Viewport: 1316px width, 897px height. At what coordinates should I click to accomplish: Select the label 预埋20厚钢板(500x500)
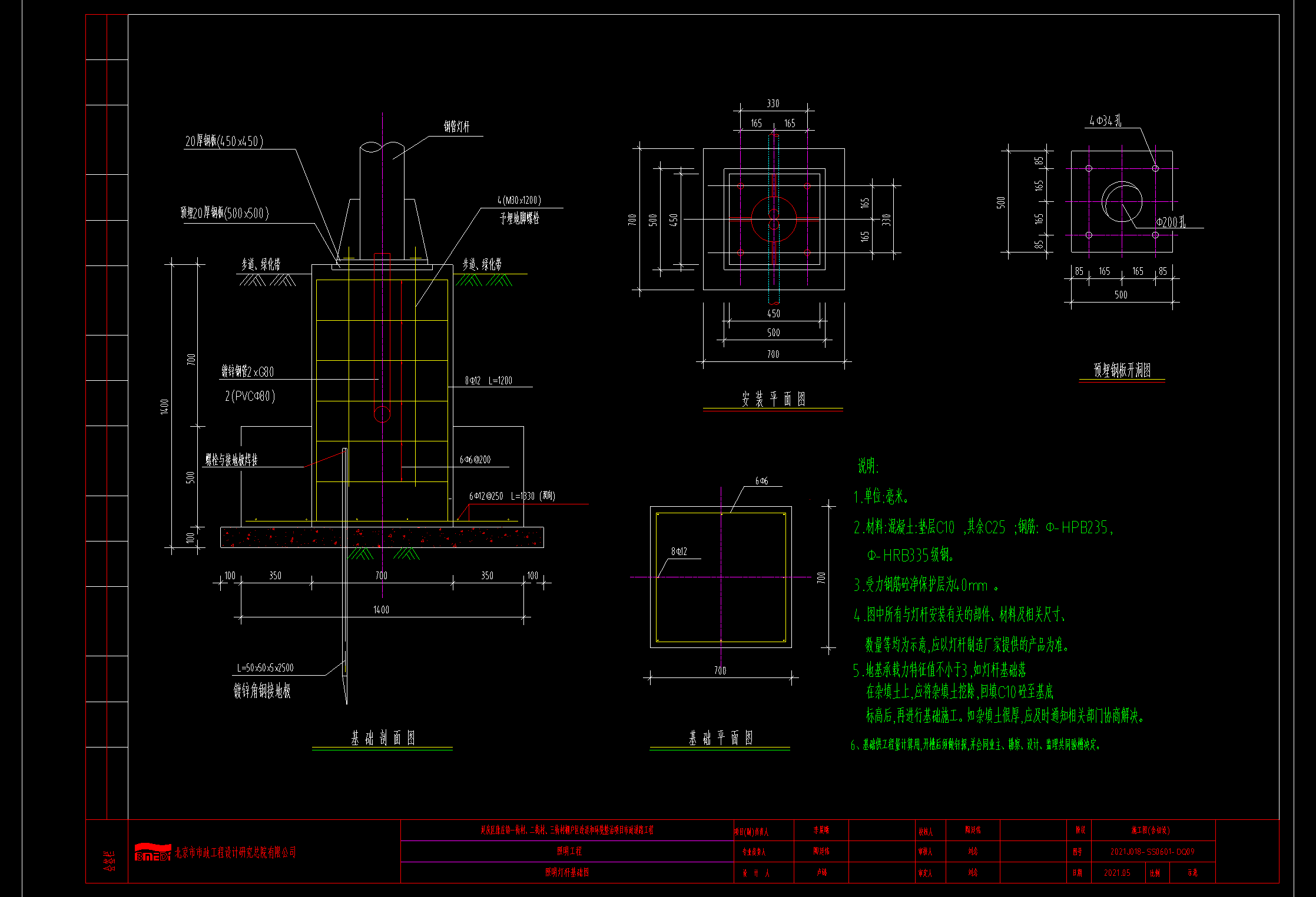(224, 213)
